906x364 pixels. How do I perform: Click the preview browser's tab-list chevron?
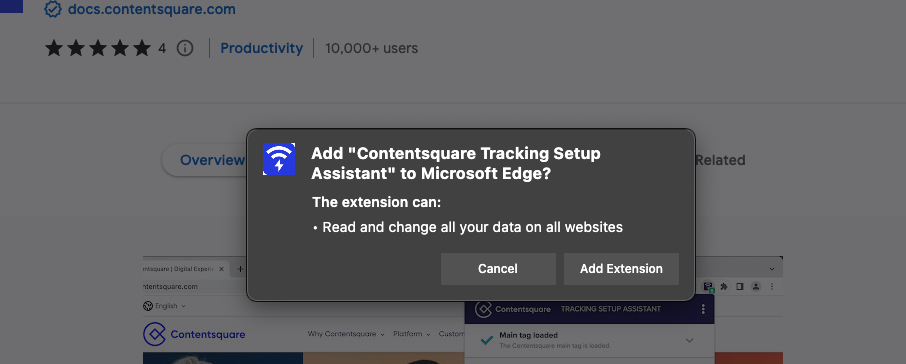[772, 269]
